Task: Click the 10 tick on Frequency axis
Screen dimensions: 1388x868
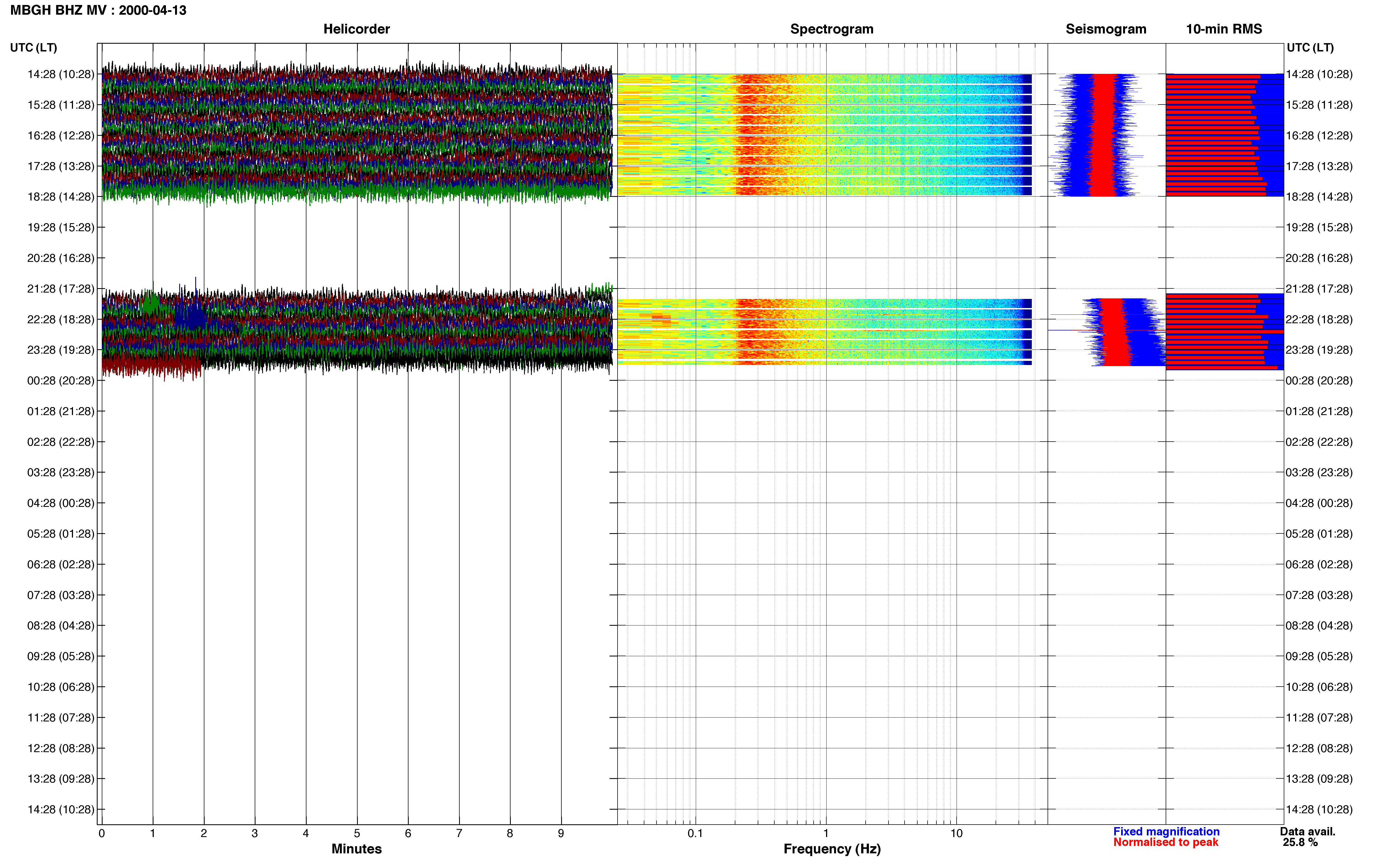Action: tap(956, 833)
